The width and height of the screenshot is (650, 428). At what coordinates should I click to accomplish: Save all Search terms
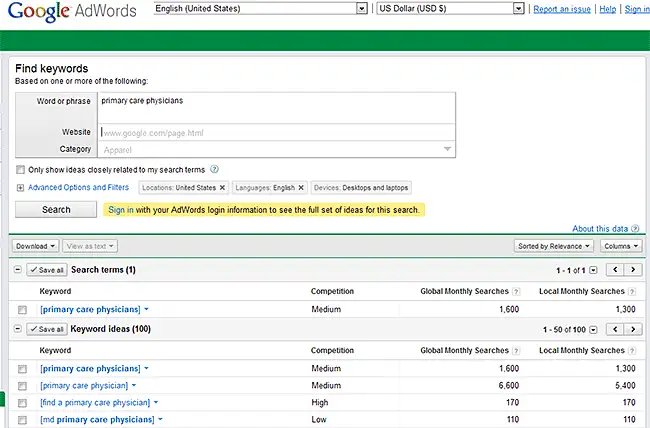[47, 270]
